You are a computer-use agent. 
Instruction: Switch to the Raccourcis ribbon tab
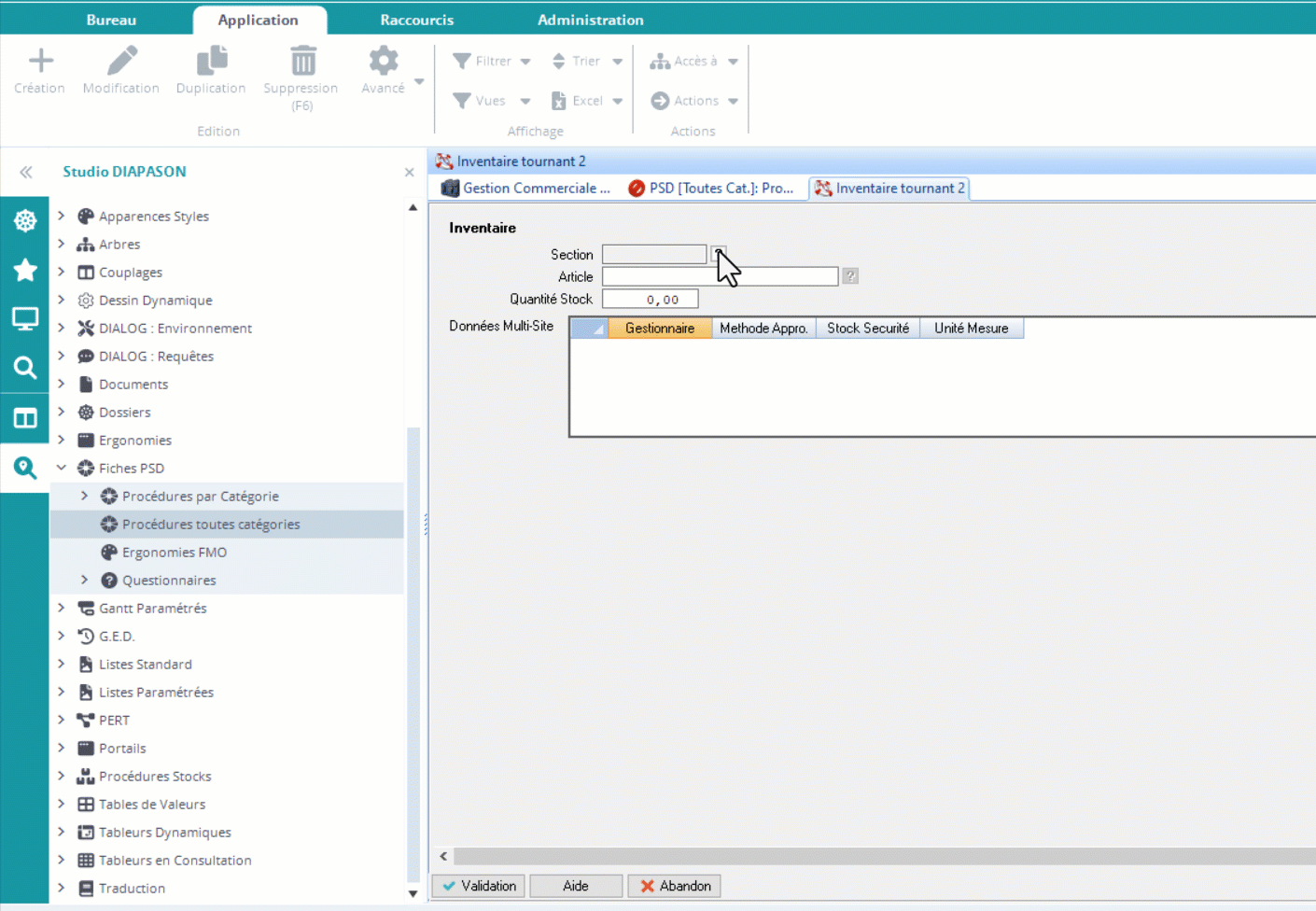[x=416, y=20]
